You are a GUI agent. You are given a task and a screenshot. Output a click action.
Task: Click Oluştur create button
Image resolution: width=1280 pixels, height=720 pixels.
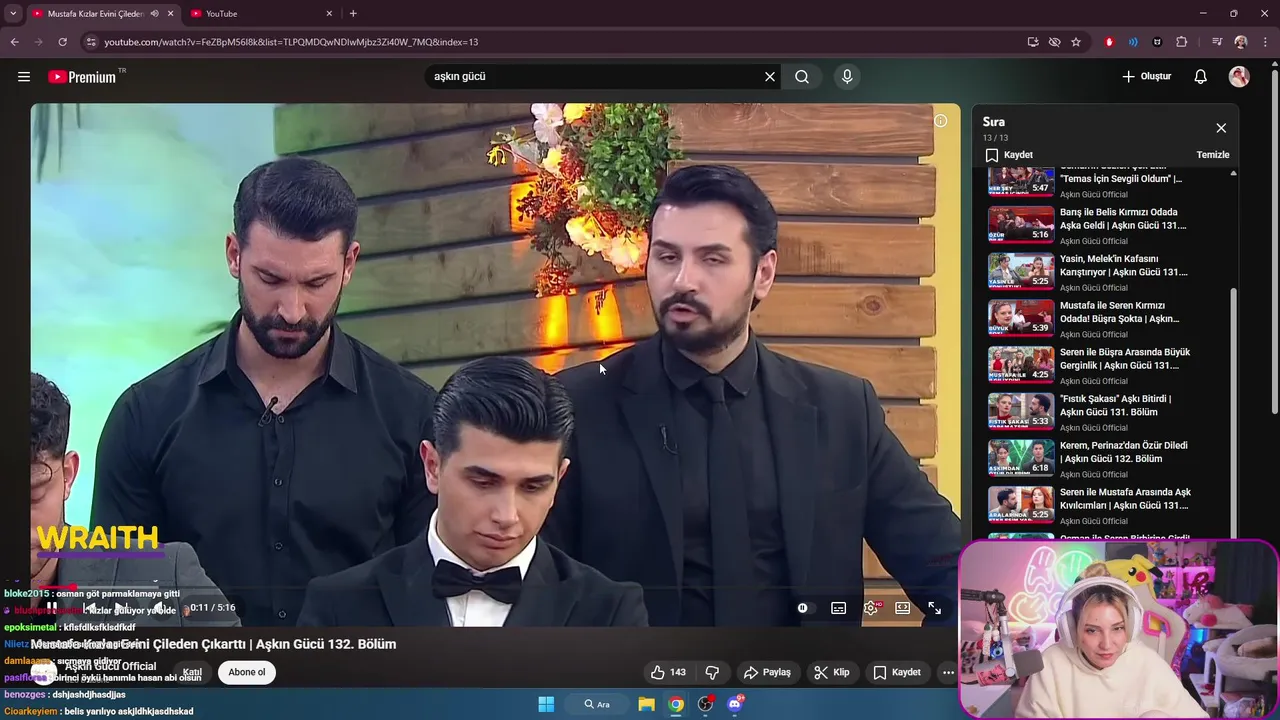(1147, 76)
